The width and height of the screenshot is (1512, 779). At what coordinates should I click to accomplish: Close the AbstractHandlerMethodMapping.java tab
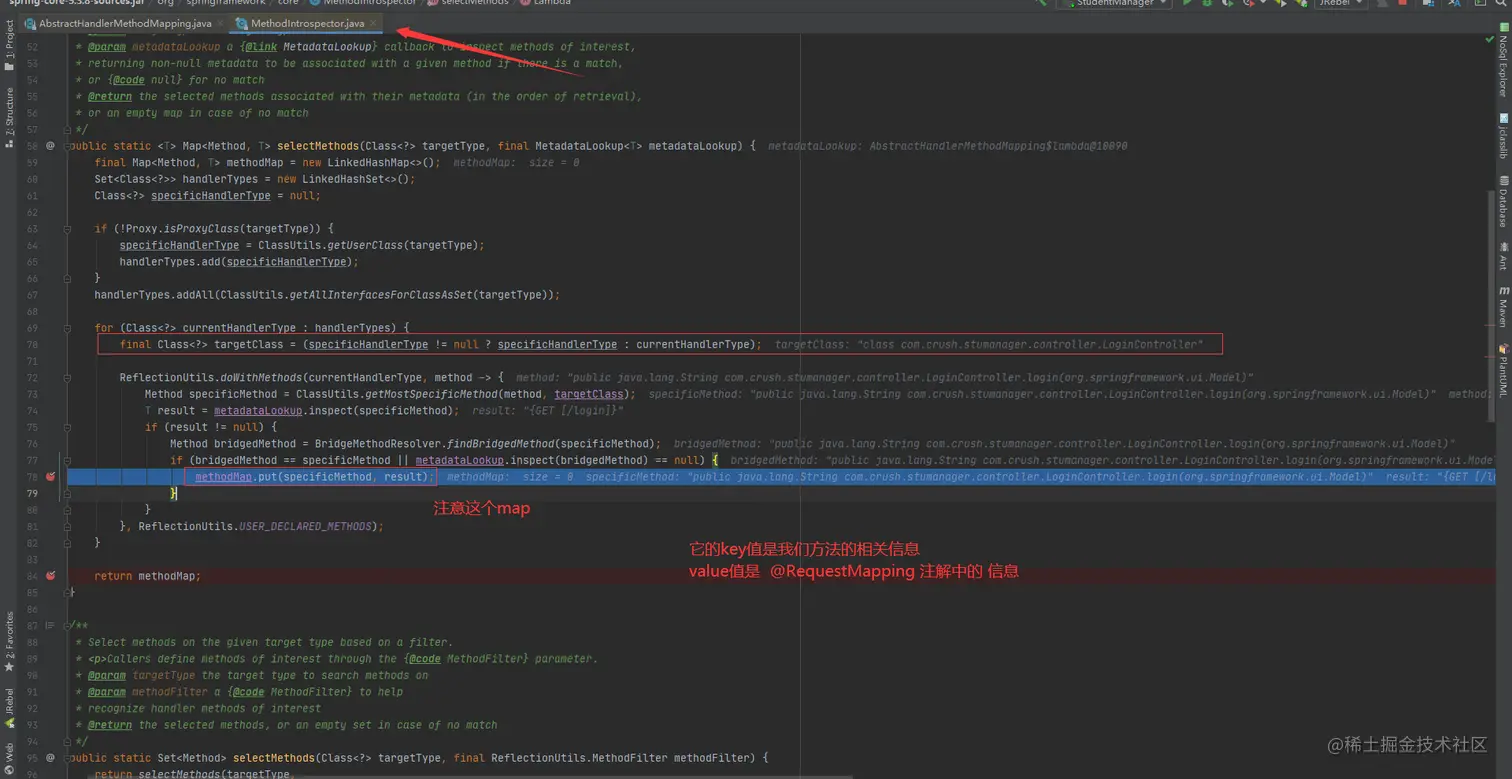pos(221,23)
